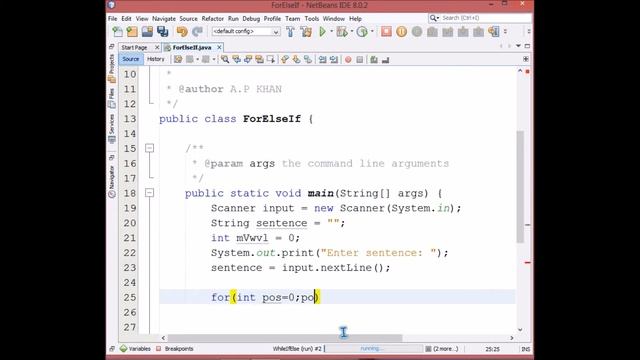Click the New File toolbar icon
Image resolution: width=640 pixels, height=360 pixels.
pos(117,31)
